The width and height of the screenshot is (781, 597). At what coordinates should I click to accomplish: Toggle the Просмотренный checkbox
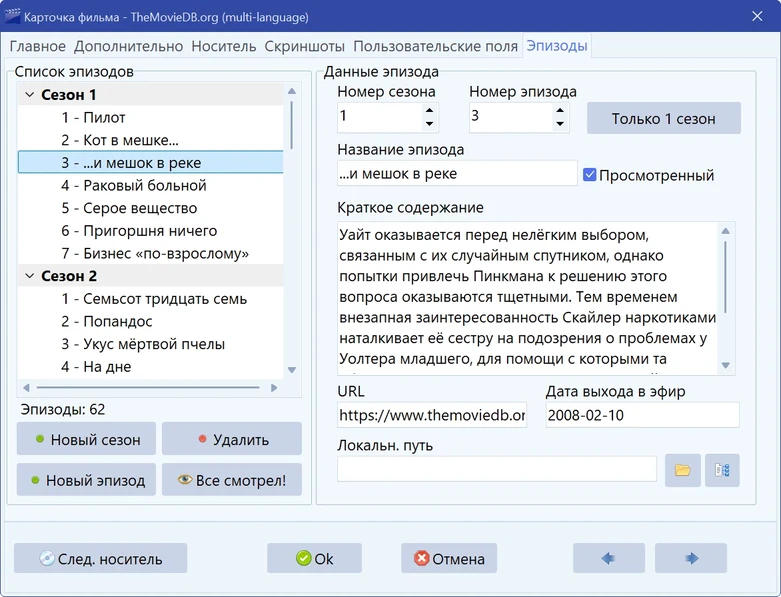pyautogui.click(x=589, y=175)
